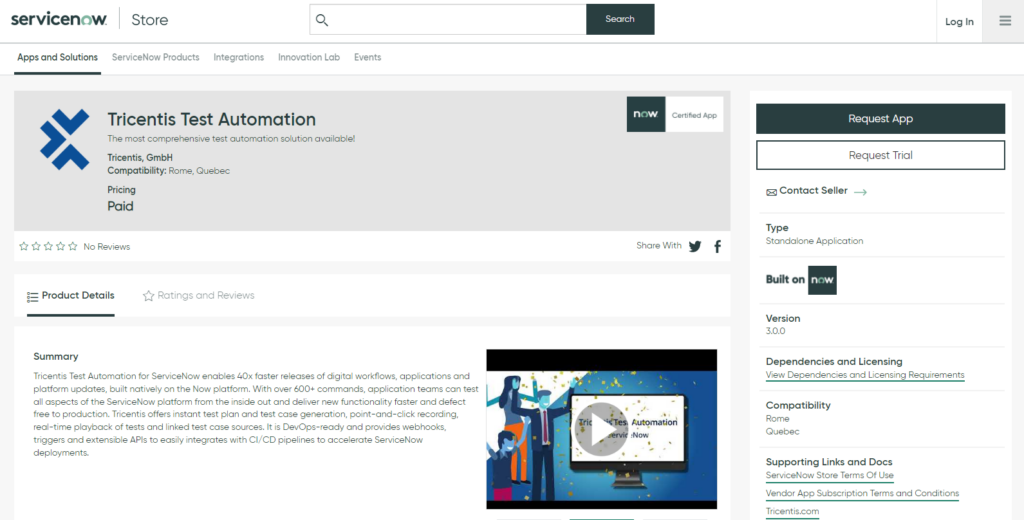
Task: Open the Tricentis.com link
Action: (792, 512)
